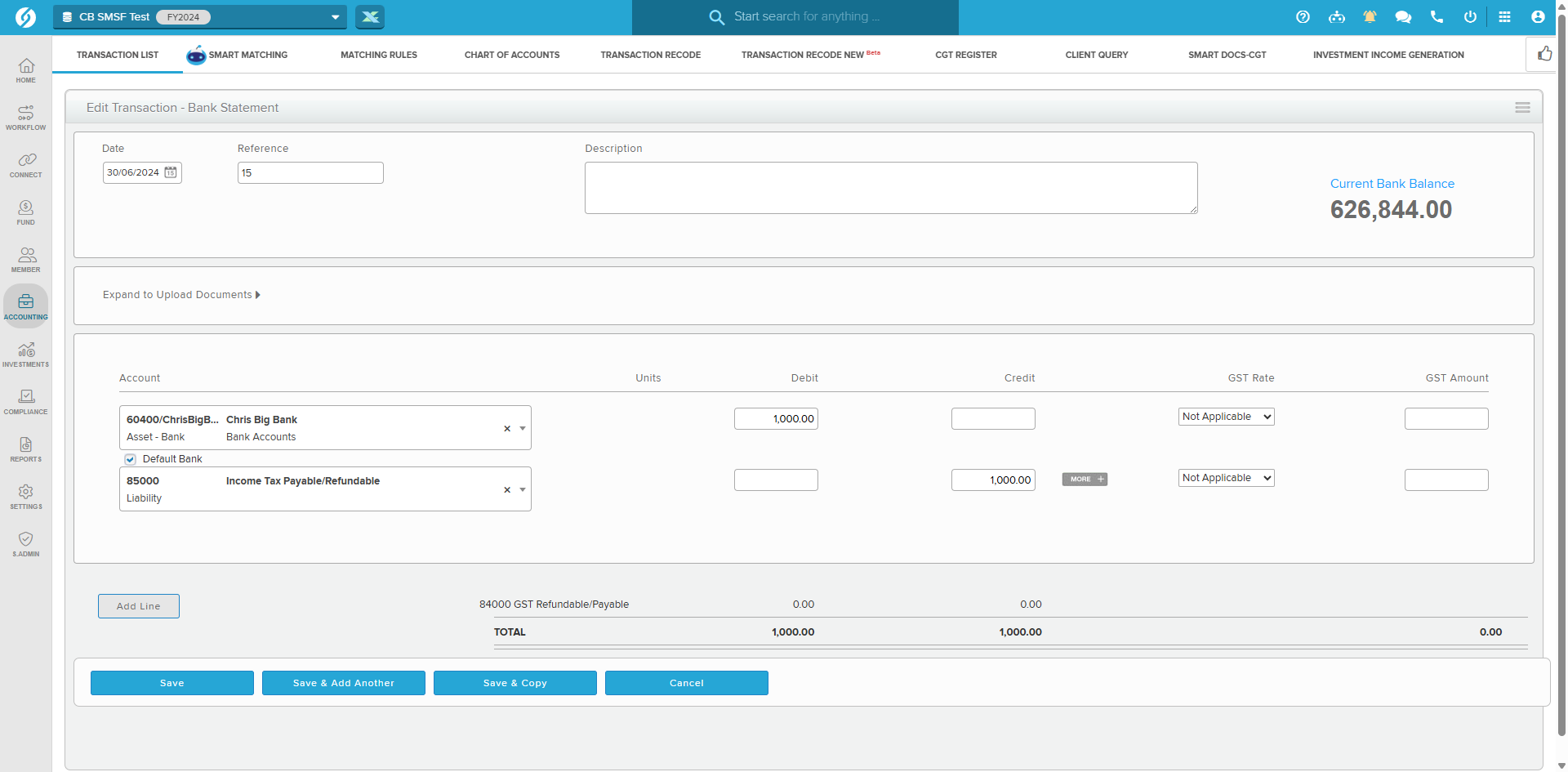Click the Description text area
Viewport: 1568px width, 772px height.
tap(891, 188)
